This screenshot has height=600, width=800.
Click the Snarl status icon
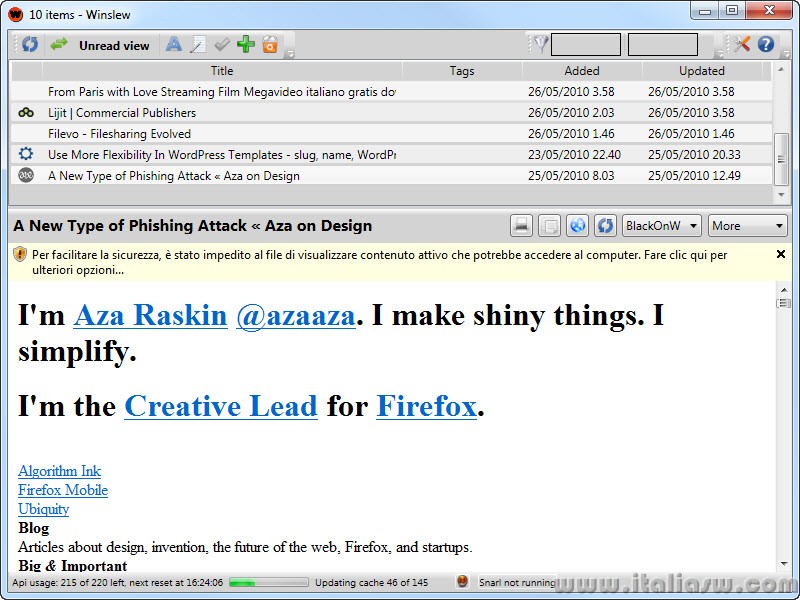point(463,581)
